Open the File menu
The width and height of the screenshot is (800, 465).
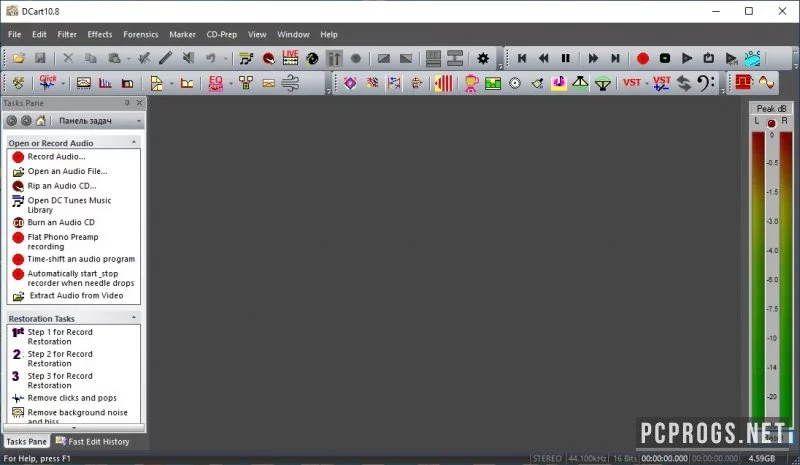coord(15,34)
